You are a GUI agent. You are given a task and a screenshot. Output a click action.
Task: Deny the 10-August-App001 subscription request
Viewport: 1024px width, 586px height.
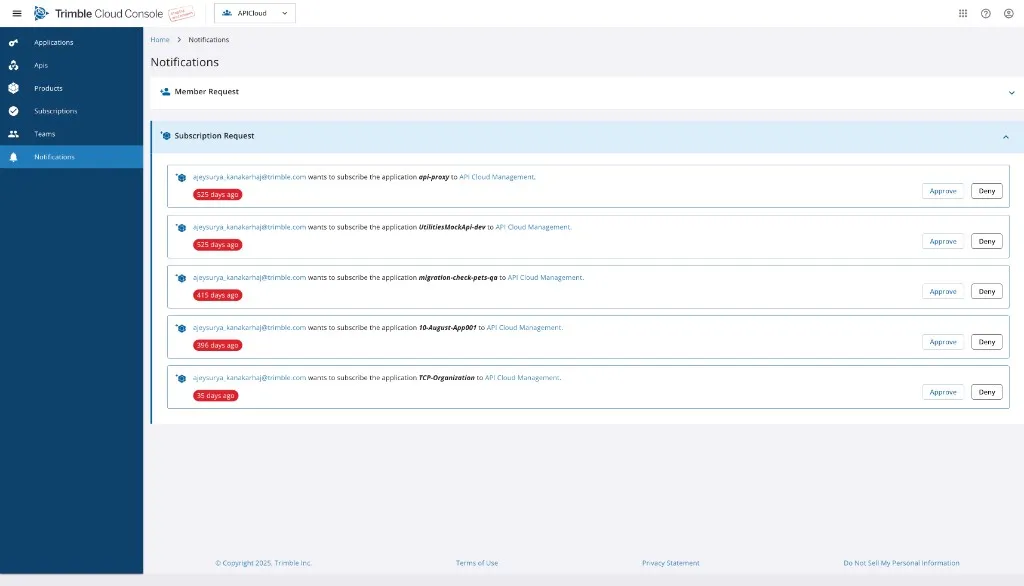[x=987, y=342]
